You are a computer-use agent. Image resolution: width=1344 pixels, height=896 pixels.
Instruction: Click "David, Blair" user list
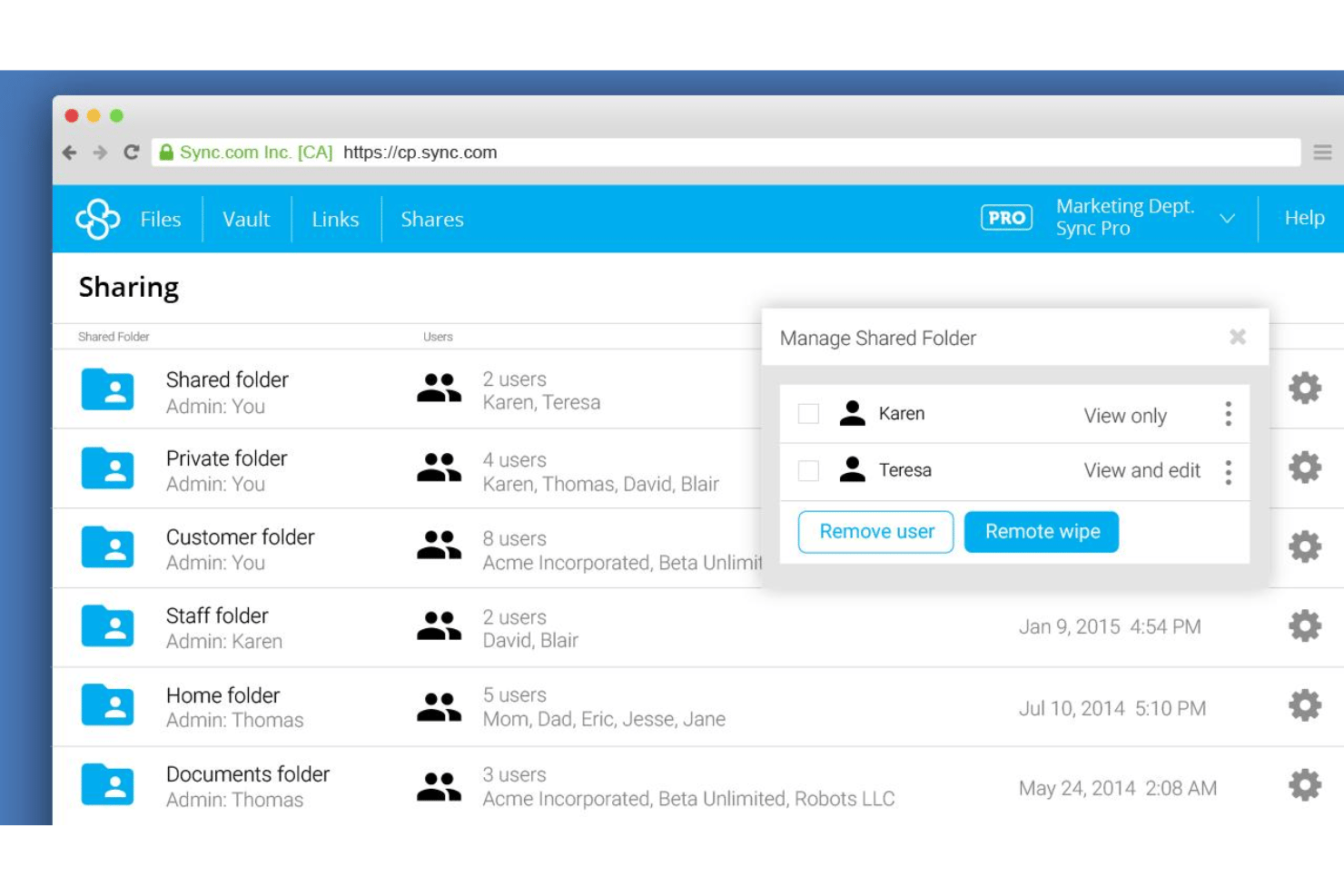click(530, 640)
